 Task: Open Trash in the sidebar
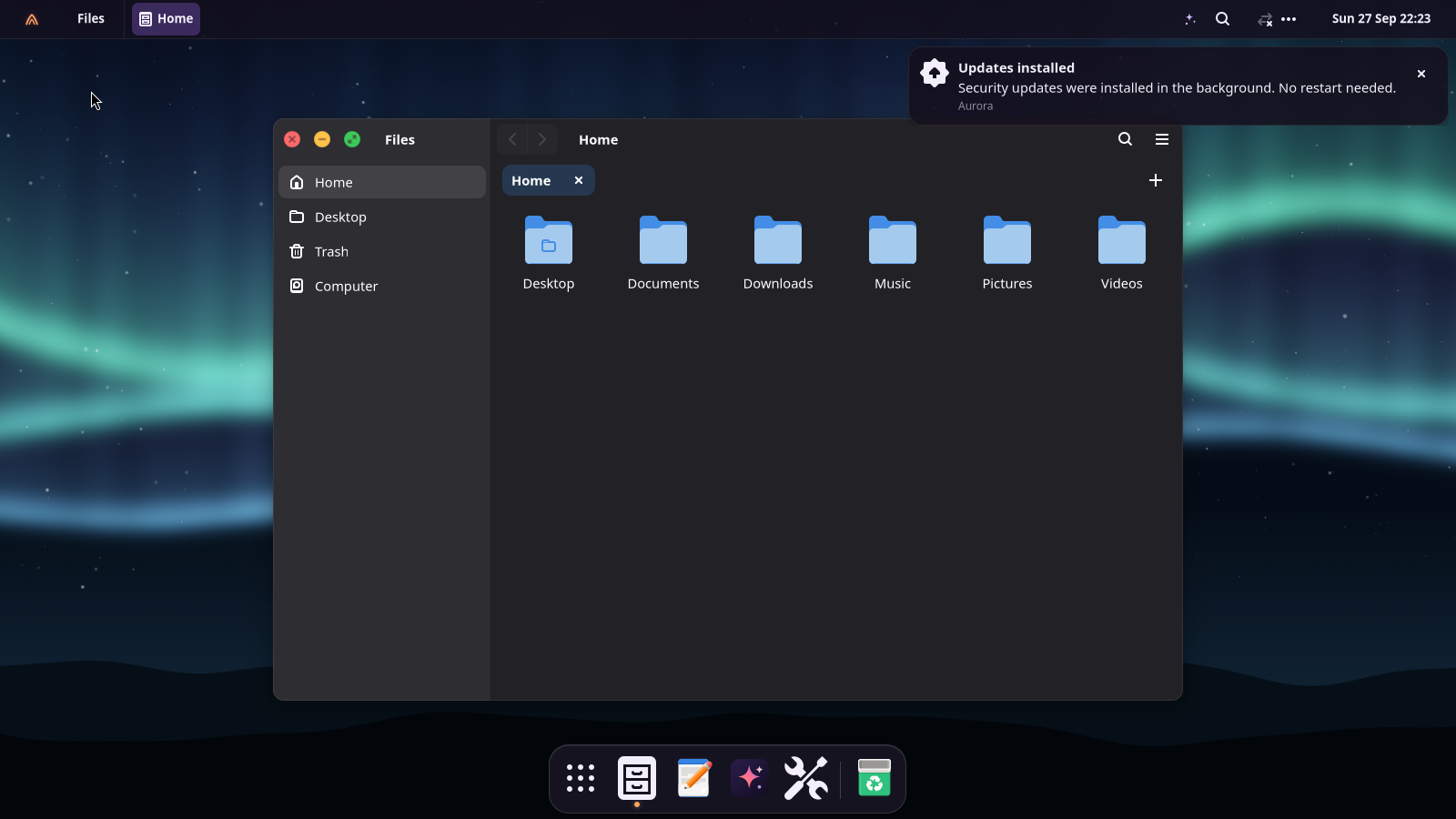(x=382, y=251)
